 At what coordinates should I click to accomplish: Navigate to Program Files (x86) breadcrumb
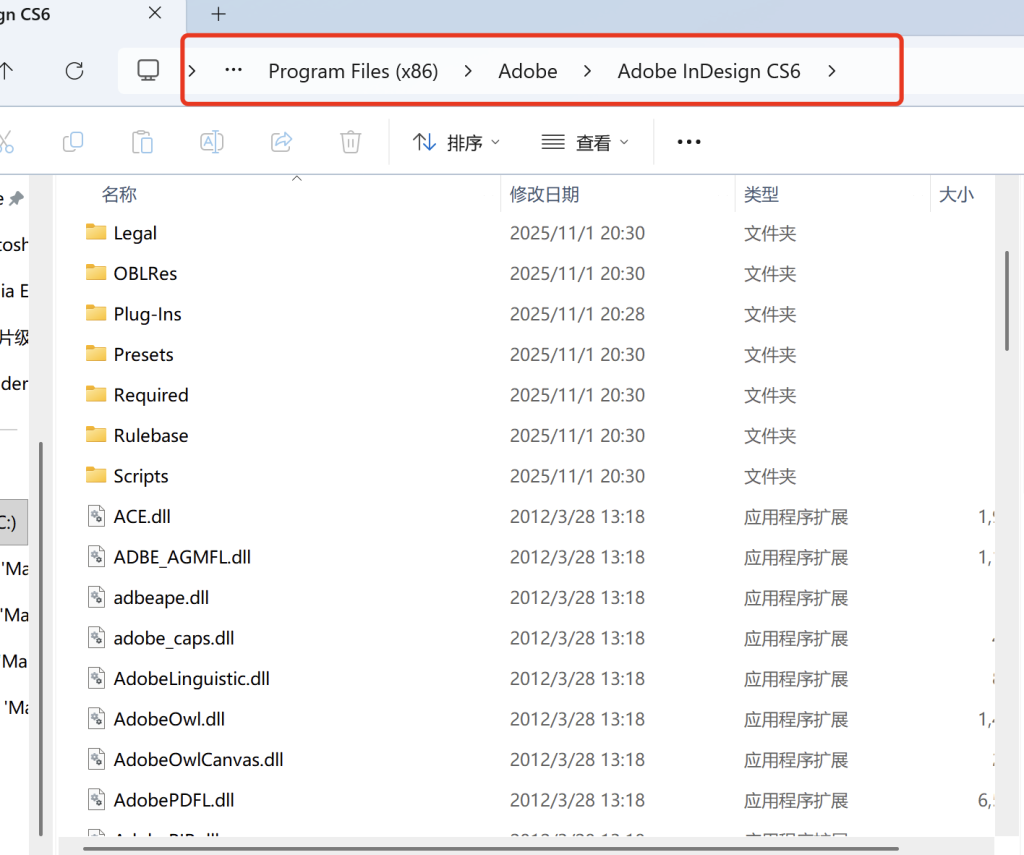pos(353,71)
